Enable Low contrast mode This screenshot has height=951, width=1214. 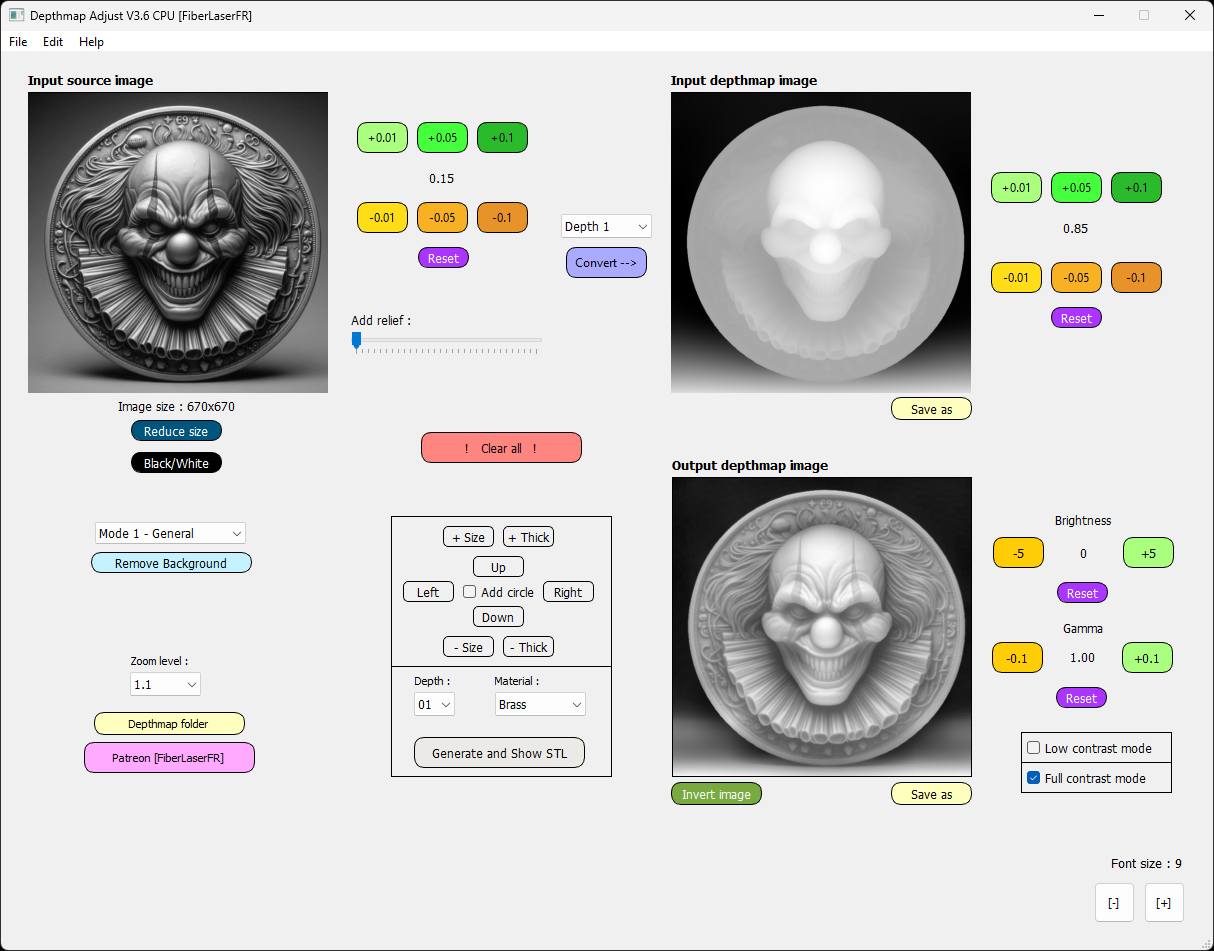pos(1034,748)
